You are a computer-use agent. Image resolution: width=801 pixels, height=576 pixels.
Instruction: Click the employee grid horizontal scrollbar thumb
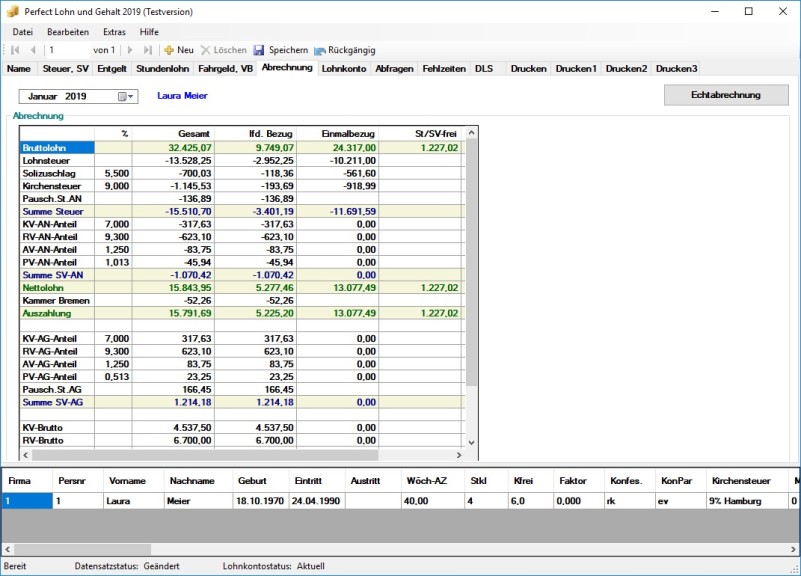pos(82,549)
